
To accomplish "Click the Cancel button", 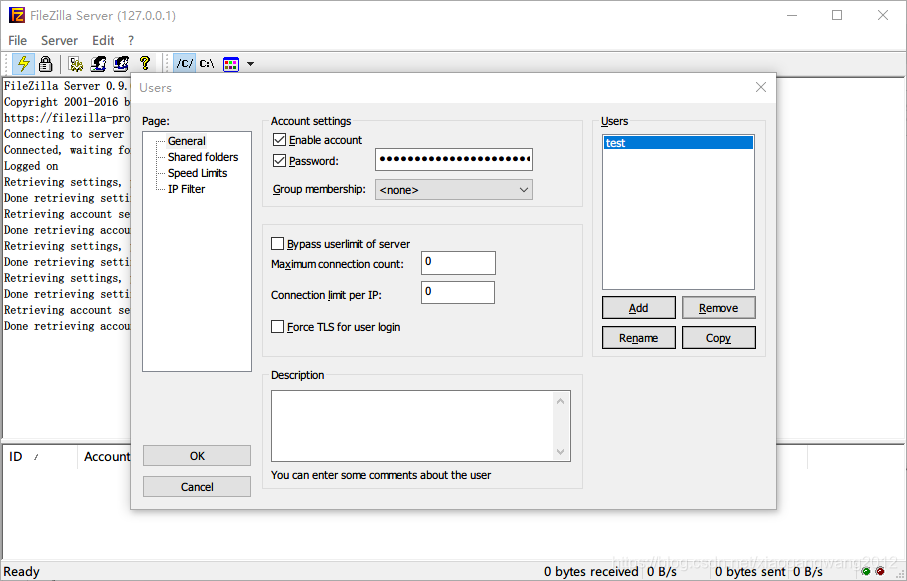I will point(197,487).
